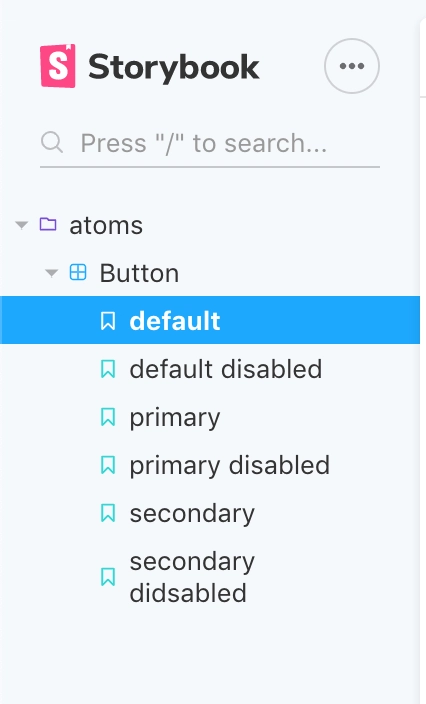Select the Button component label
The height and width of the screenshot is (704, 426).
pyautogui.click(x=139, y=273)
